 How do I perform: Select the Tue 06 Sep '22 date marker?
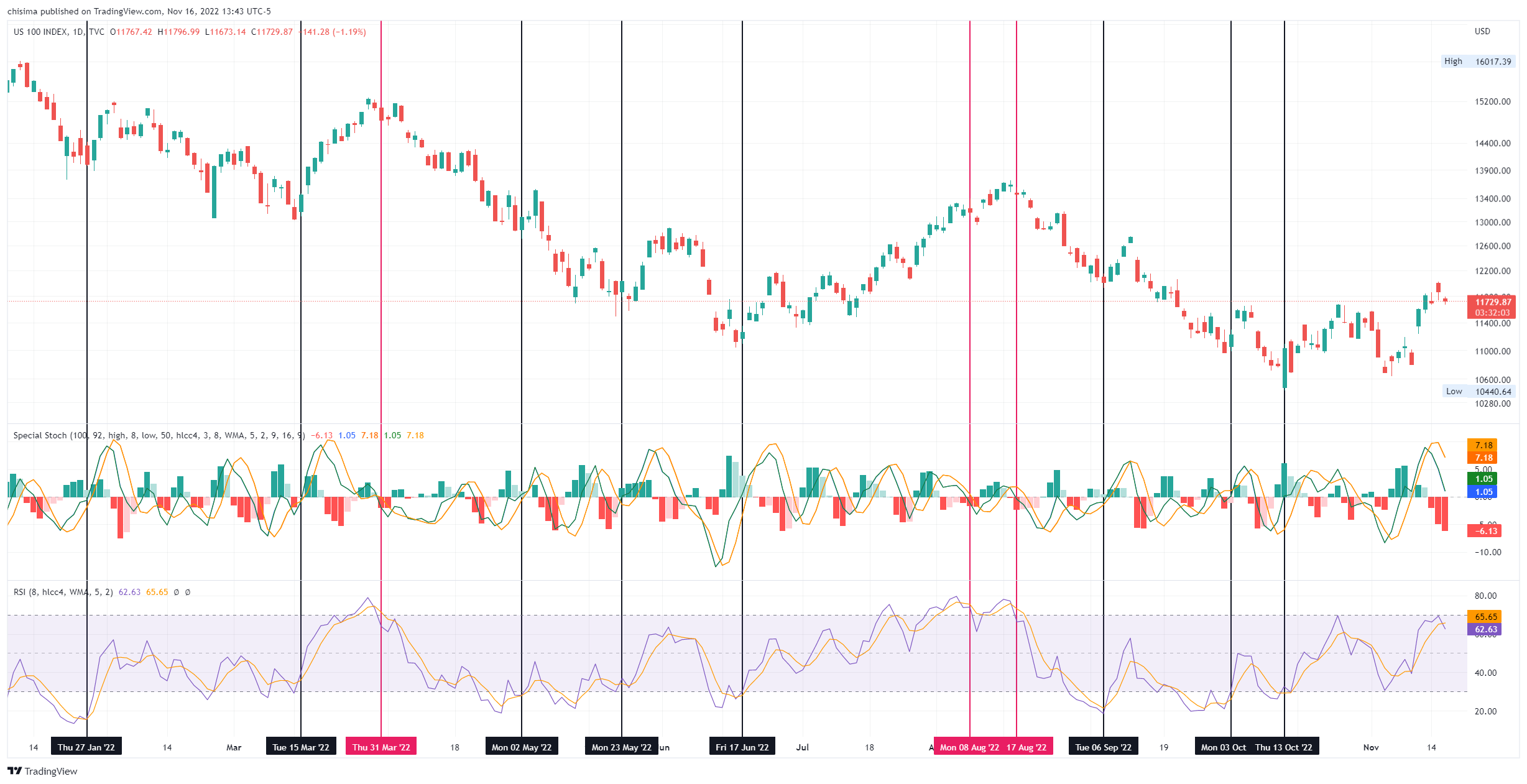[1103, 747]
